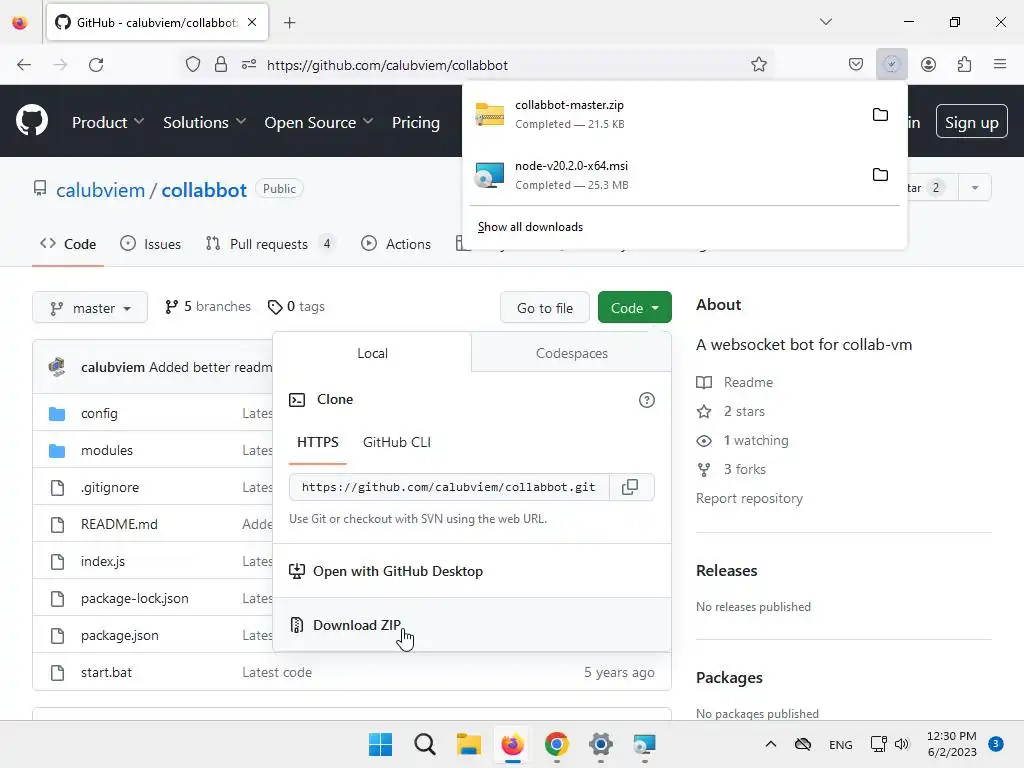Viewport: 1024px width, 768px height.
Task: Click Download ZIP
Action: [x=472, y=625]
